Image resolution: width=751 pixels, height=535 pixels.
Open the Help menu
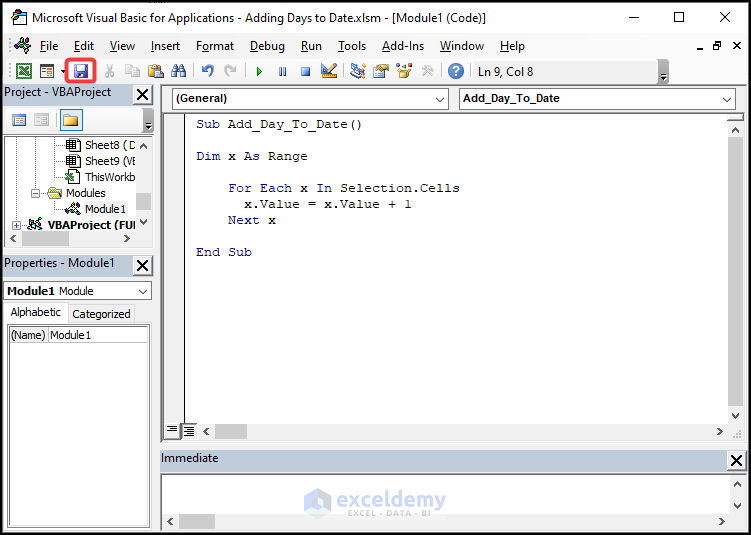tap(512, 46)
